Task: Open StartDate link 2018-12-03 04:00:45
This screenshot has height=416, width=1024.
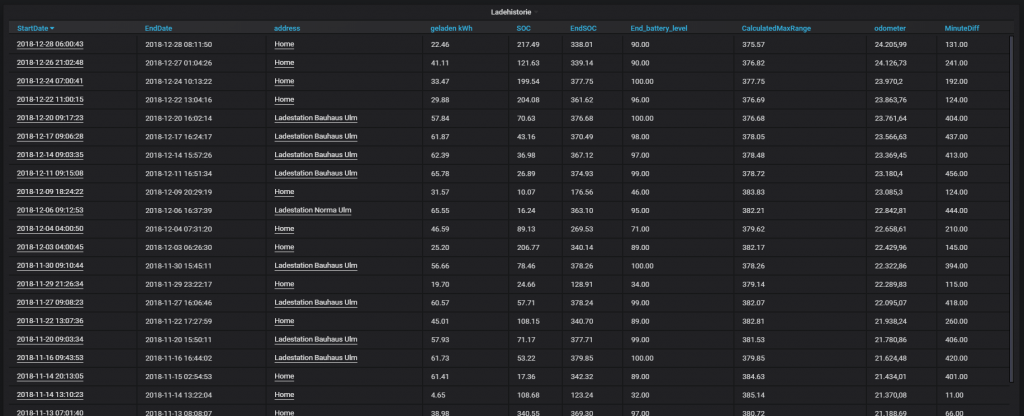Action: pos(50,247)
